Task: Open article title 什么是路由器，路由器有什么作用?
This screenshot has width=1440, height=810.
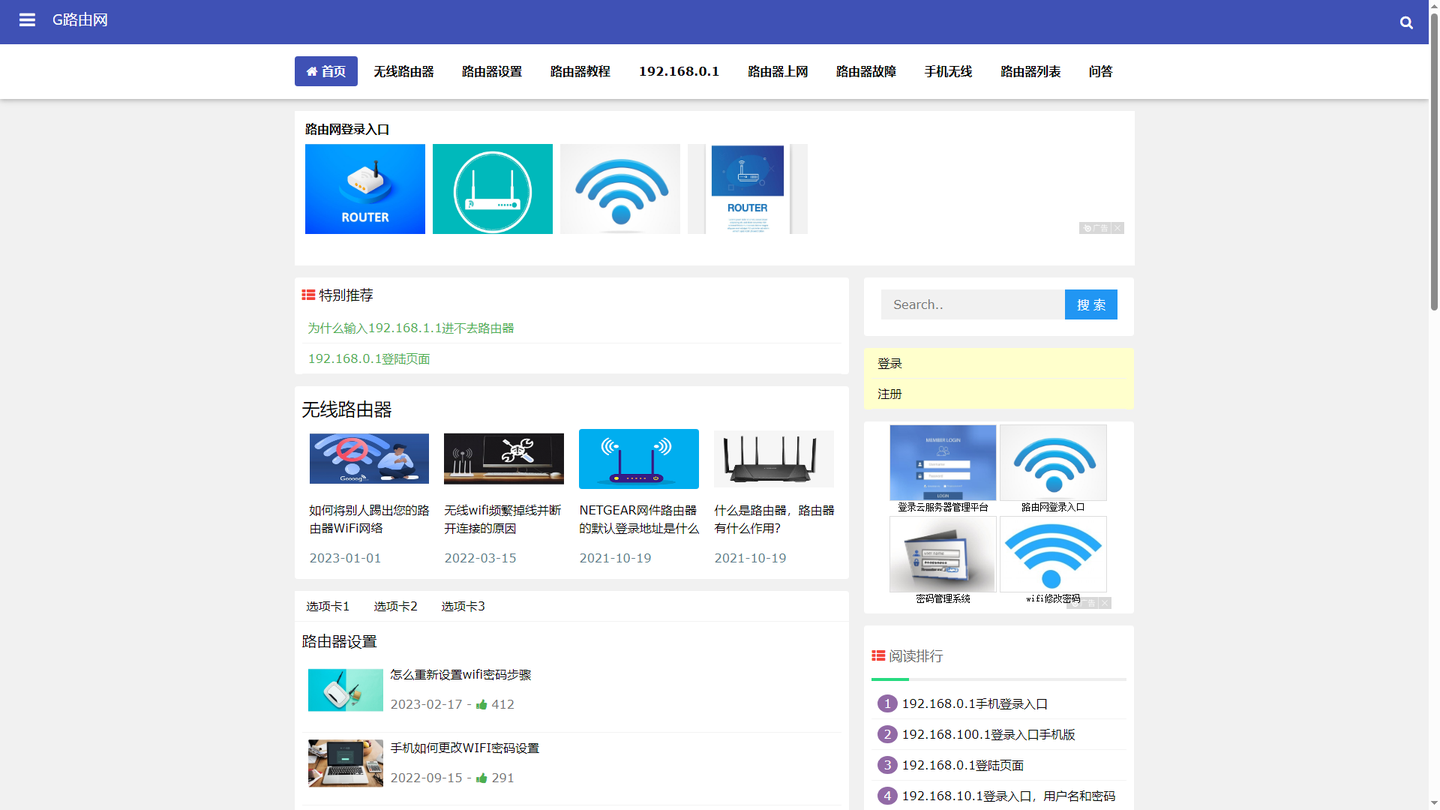Action: click(774, 519)
